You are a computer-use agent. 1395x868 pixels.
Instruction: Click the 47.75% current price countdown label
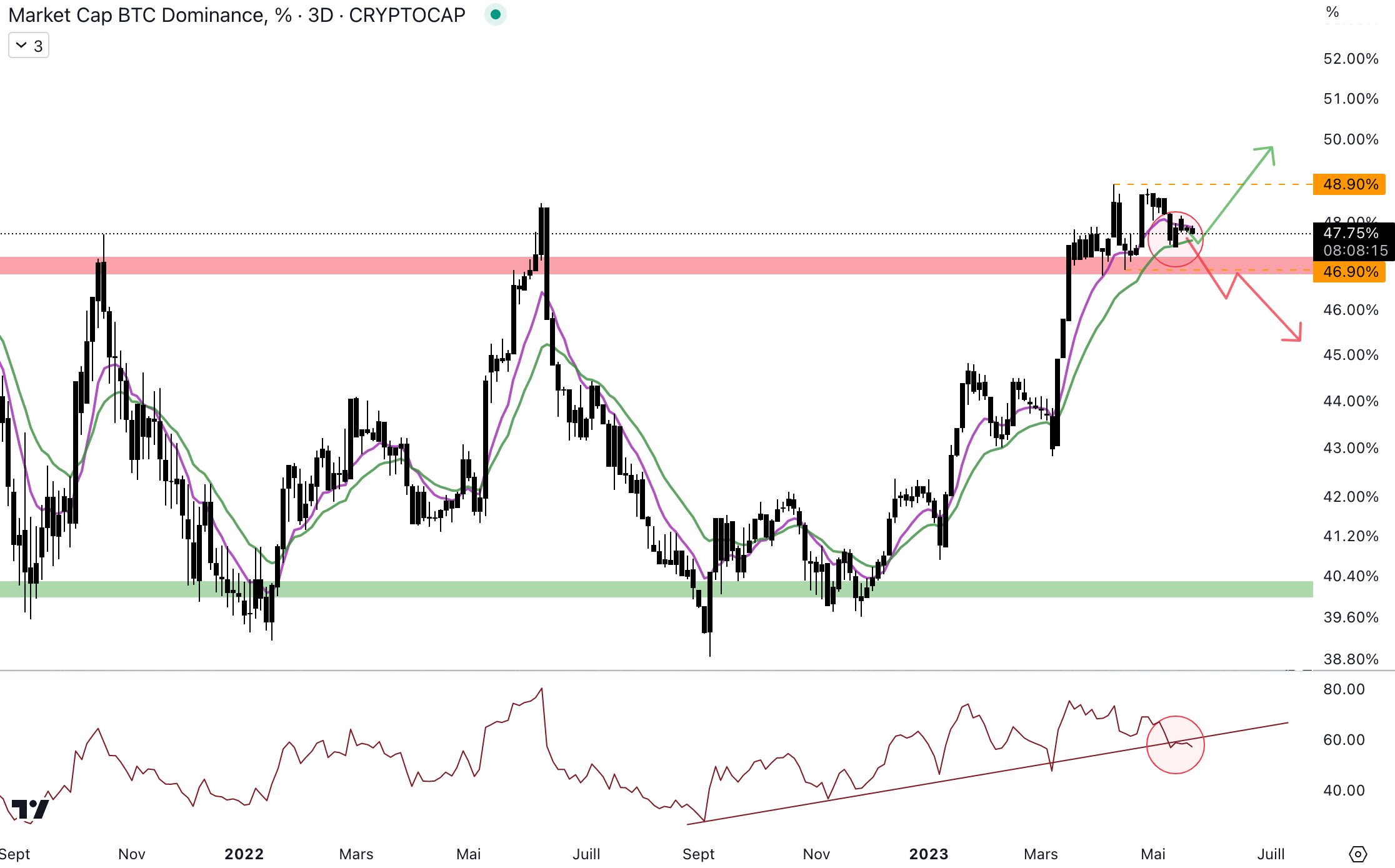tap(1354, 242)
